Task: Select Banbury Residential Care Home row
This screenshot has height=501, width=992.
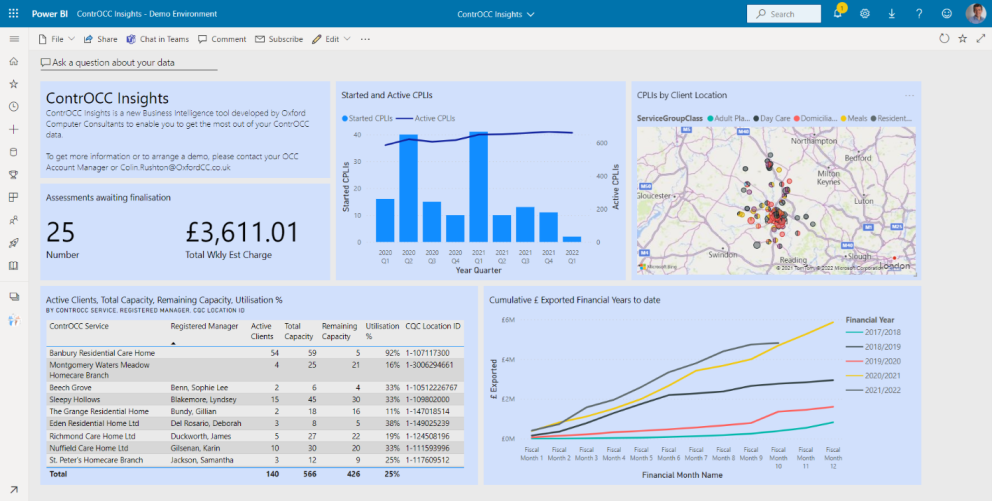Action: tap(256, 353)
